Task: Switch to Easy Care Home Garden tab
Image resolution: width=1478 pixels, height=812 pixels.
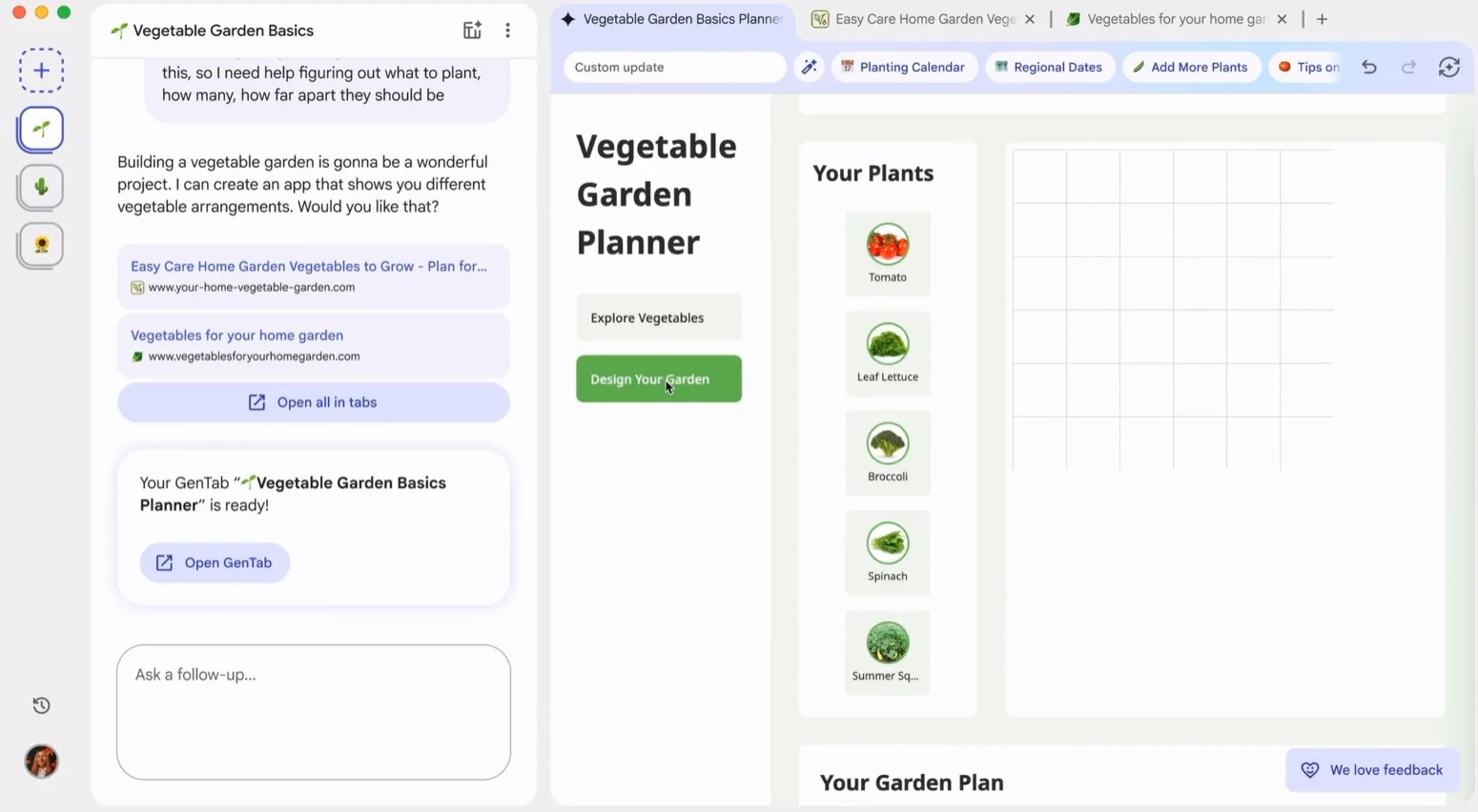Action: 915,19
